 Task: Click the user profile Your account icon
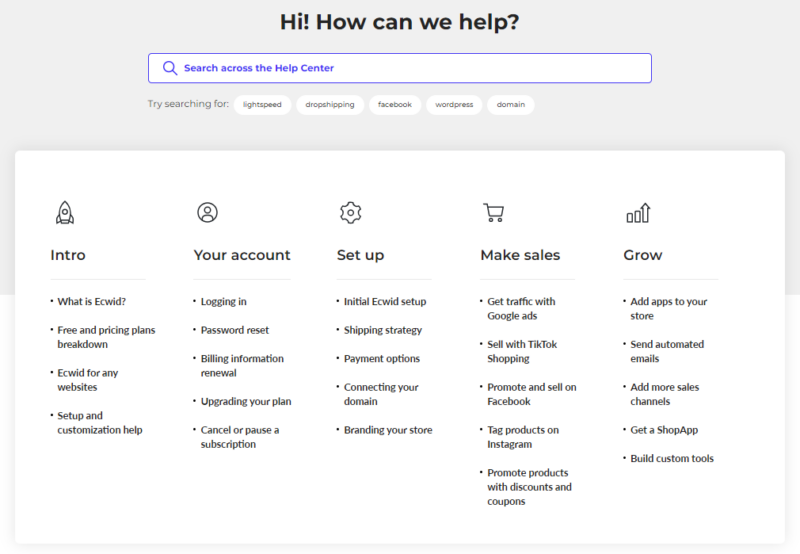pos(207,212)
